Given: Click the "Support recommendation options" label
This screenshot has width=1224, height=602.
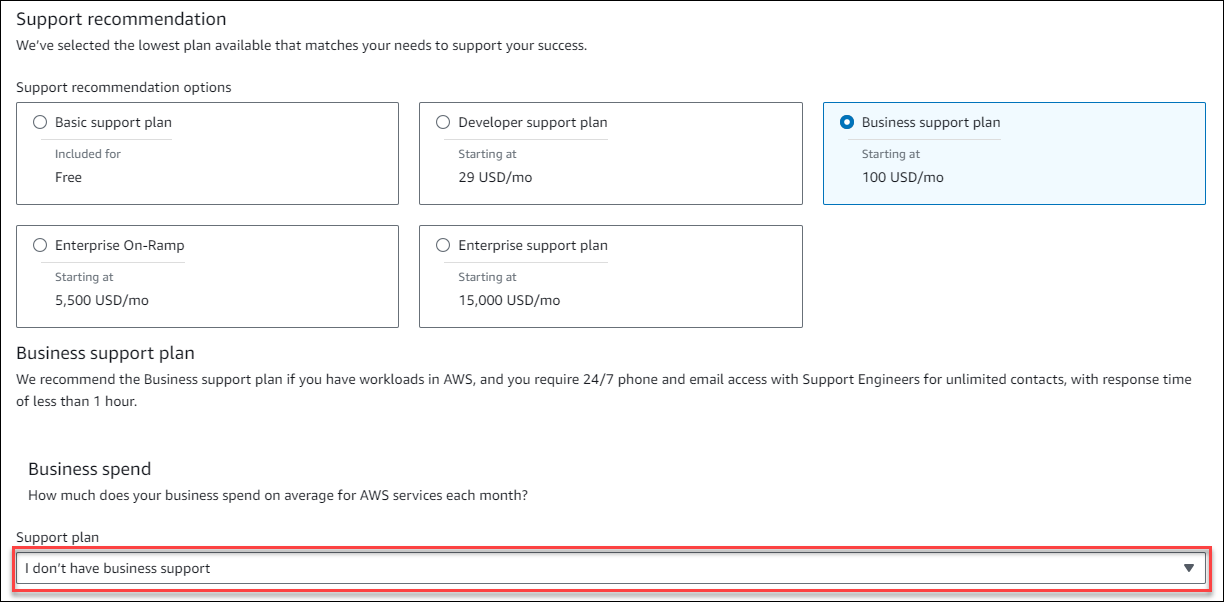Looking at the screenshot, I should [123, 87].
